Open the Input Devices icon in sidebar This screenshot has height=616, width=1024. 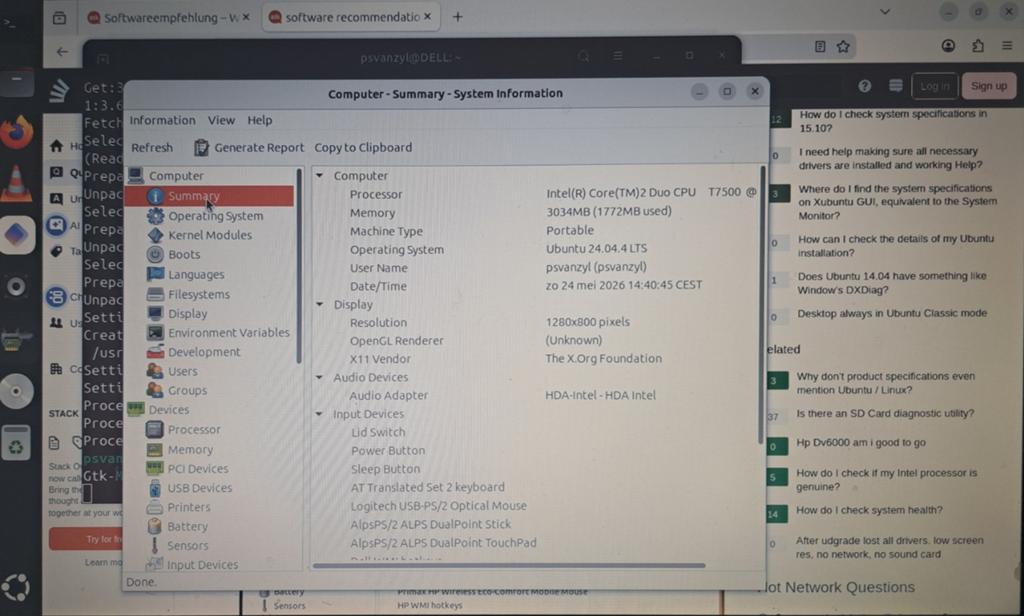point(155,564)
